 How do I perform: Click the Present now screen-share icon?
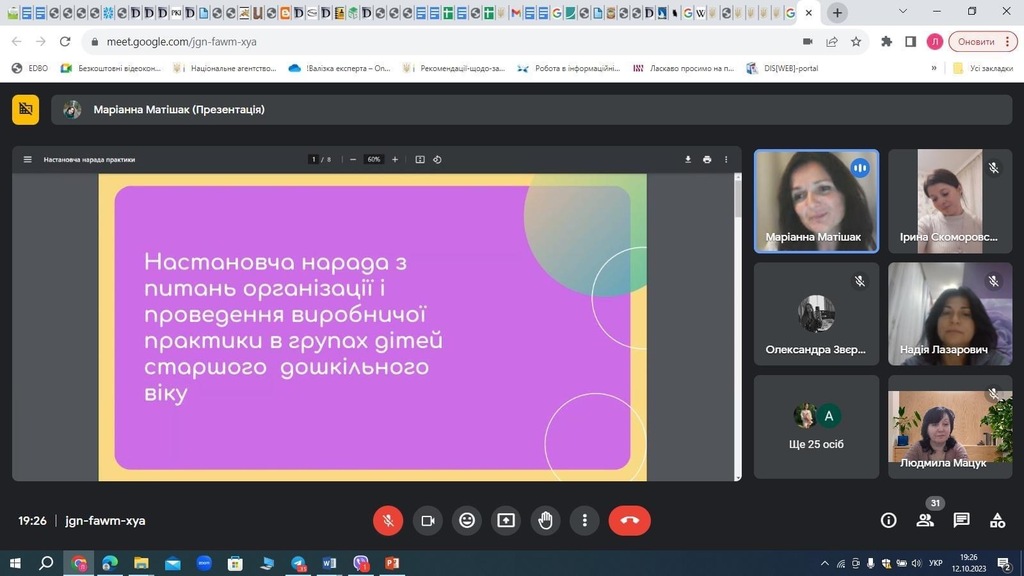(506, 520)
